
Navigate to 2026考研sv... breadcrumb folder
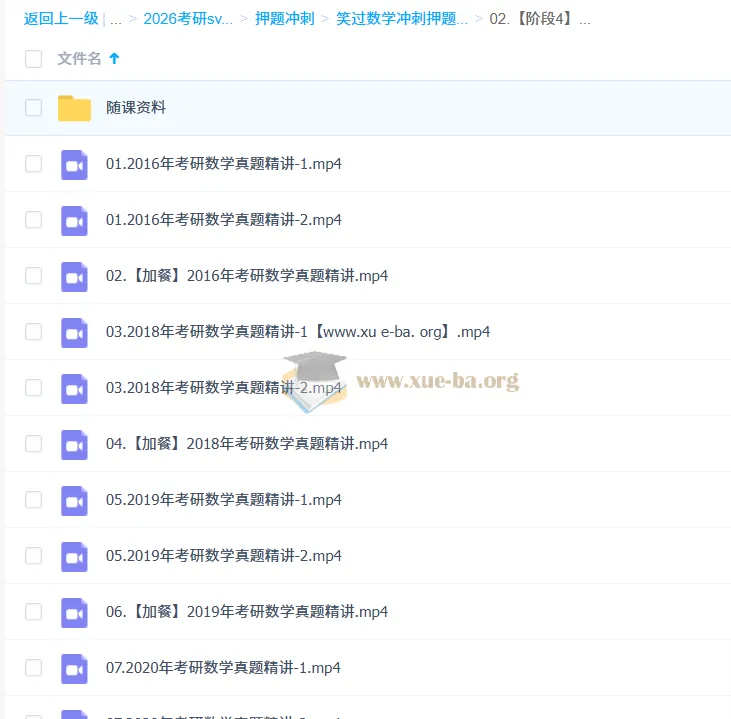(188, 19)
